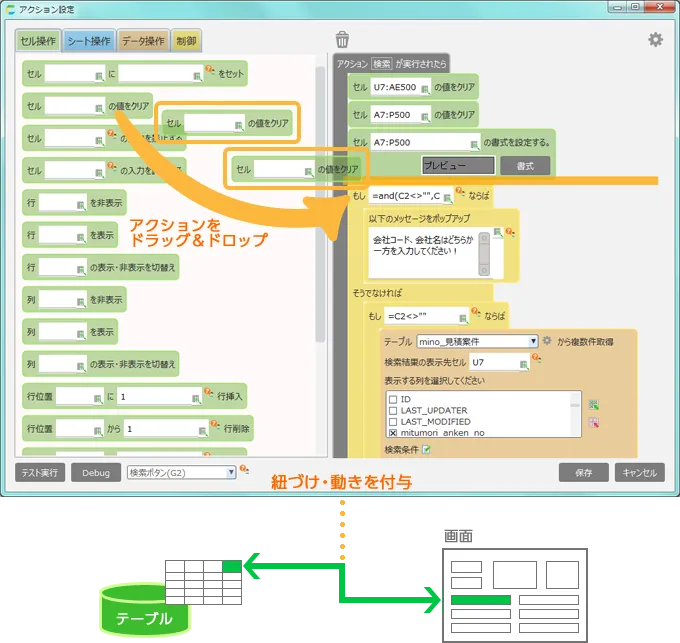Screen dimensions: 680x643
Task: Click the red deselect-all columns icon
Action: 594,423
